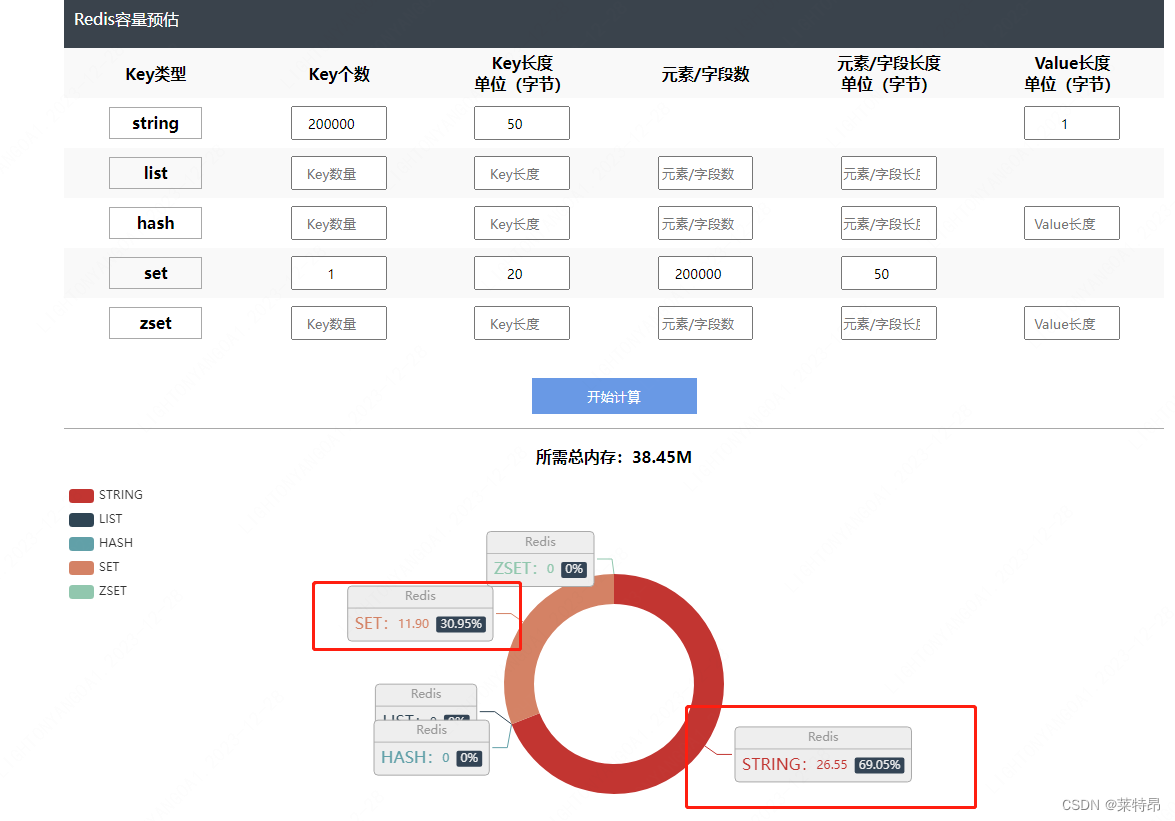
Task: Click the tooltip showing SET 30.95%
Action: 419,613
